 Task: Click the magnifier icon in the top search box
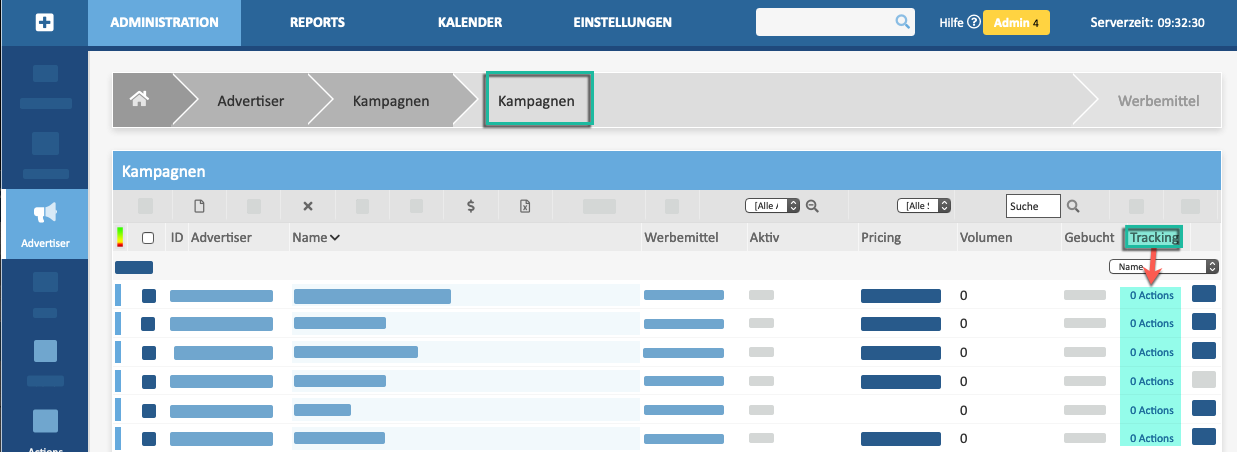[x=901, y=21]
